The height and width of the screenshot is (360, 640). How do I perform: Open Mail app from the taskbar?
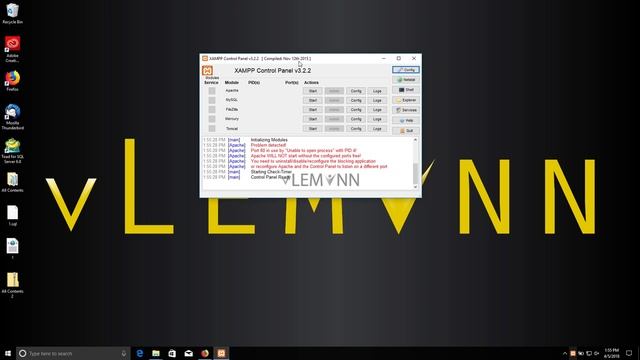pos(189,353)
